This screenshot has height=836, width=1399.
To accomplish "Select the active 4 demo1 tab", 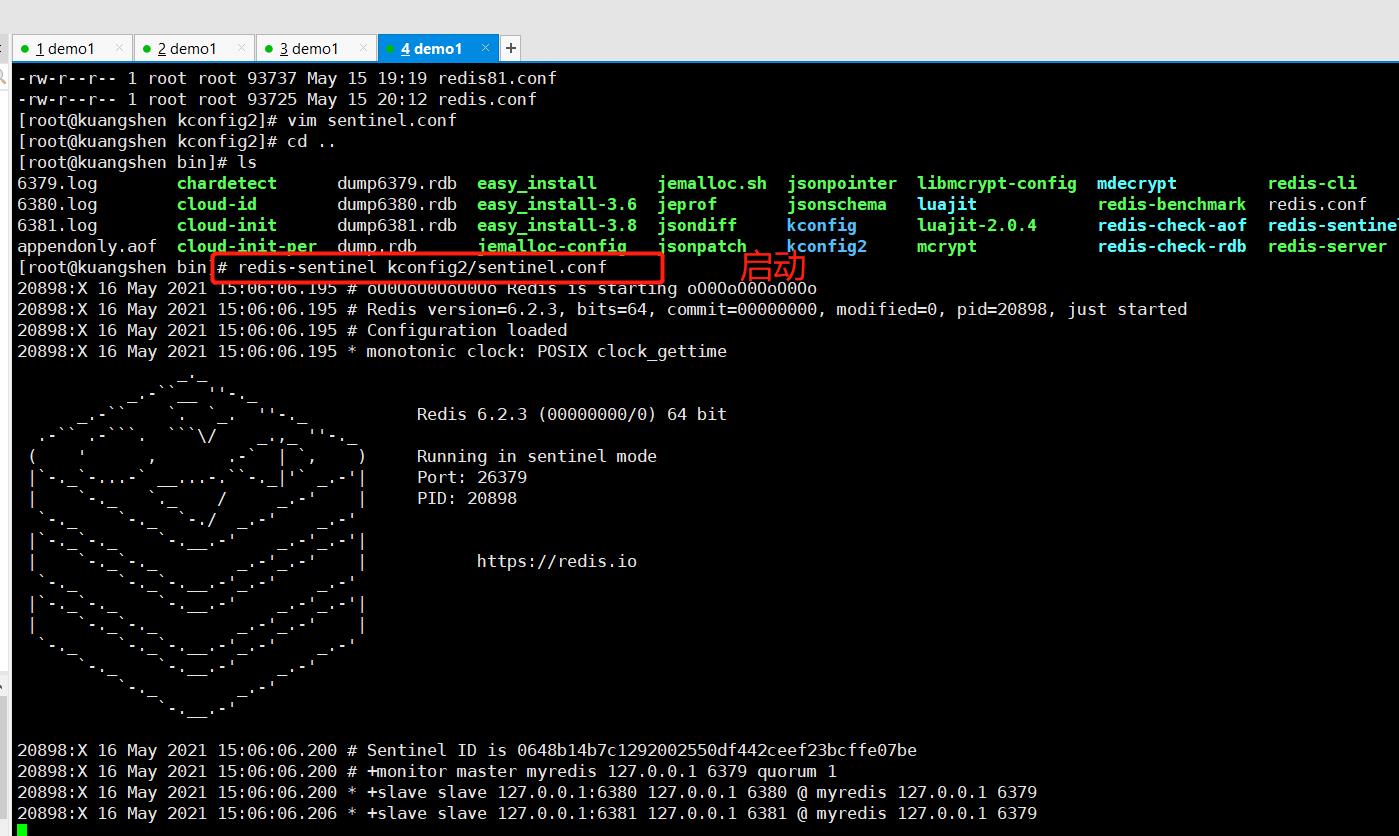I will point(437,48).
